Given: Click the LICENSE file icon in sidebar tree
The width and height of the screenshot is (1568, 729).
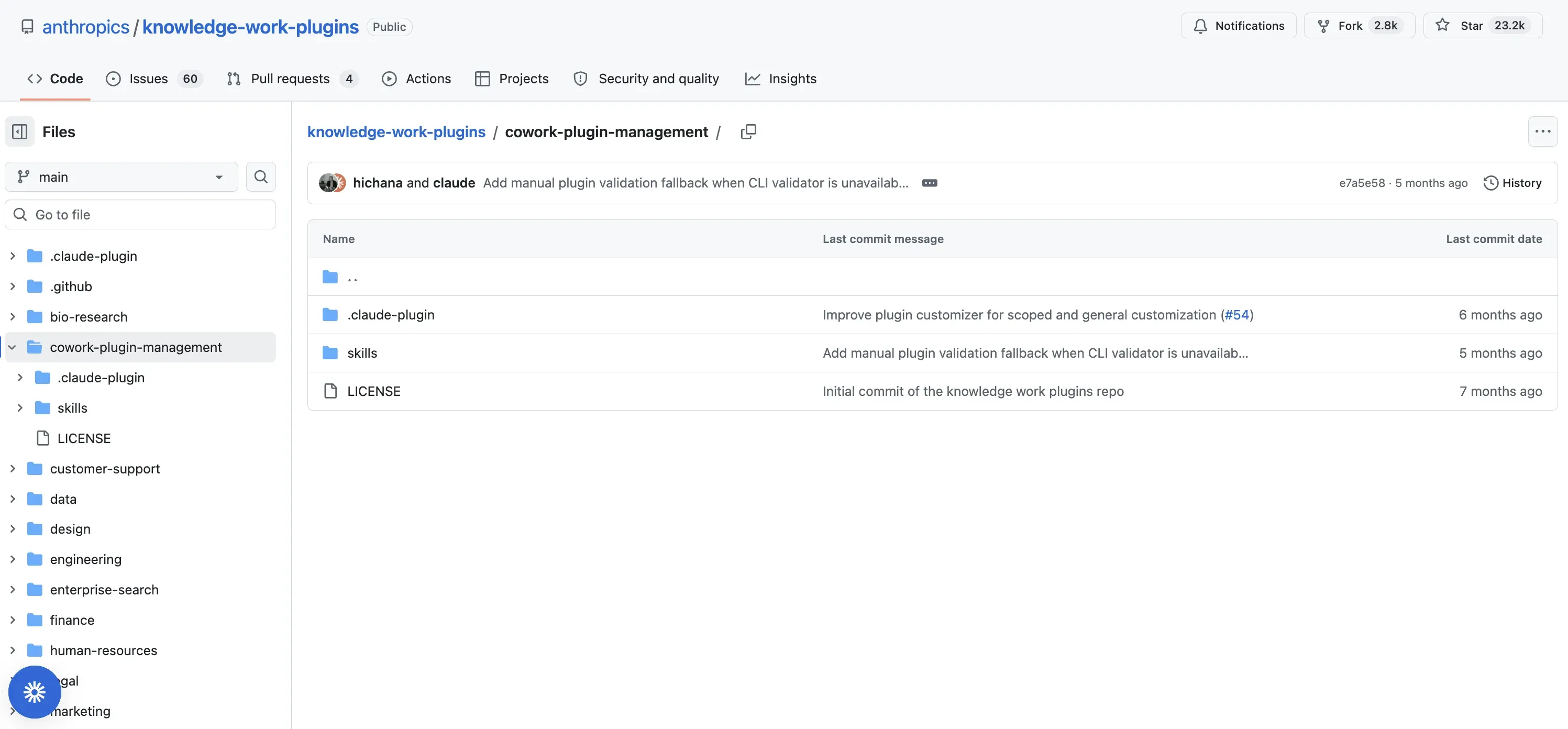Looking at the screenshot, I should pyautogui.click(x=42, y=438).
